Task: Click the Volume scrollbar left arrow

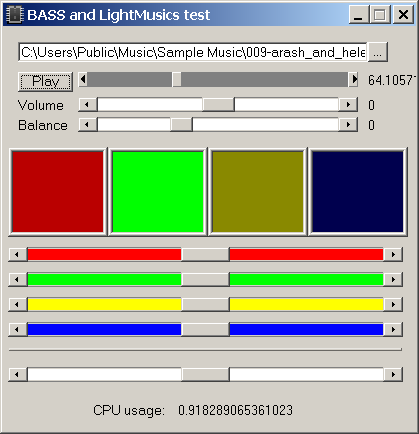Action: coord(88,105)
